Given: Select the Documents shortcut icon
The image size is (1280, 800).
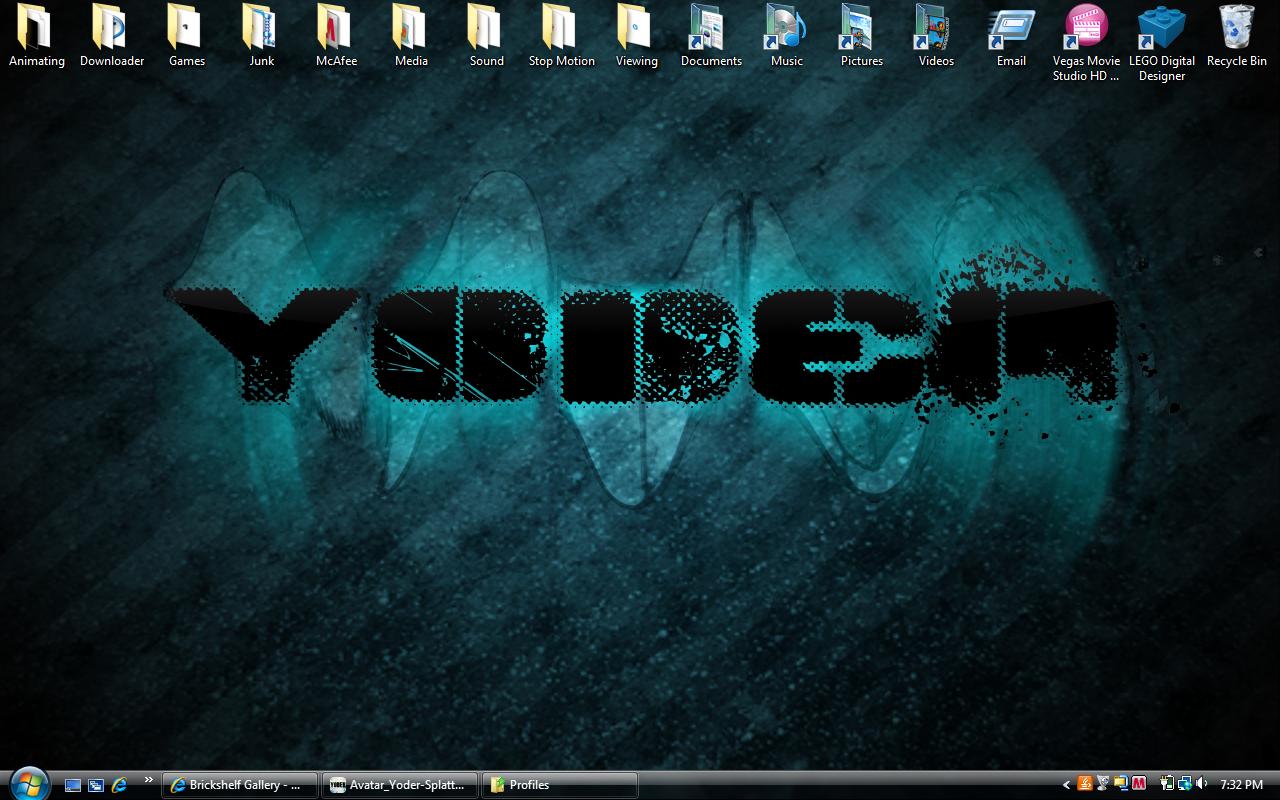Looking at the screenshot, I should pyautogui.click(x=712, y=37).
